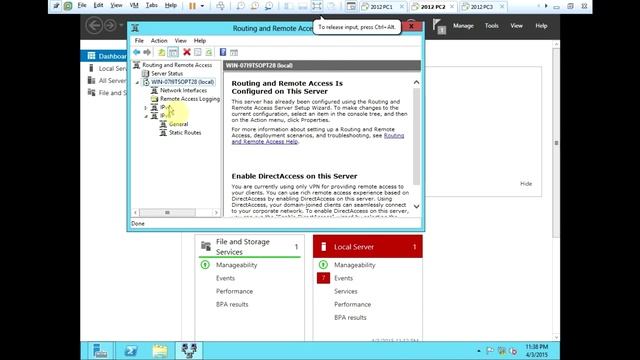Click the Routing and Remote Access taskbar icon
640x360 pixels.
(x=189, y=351)
